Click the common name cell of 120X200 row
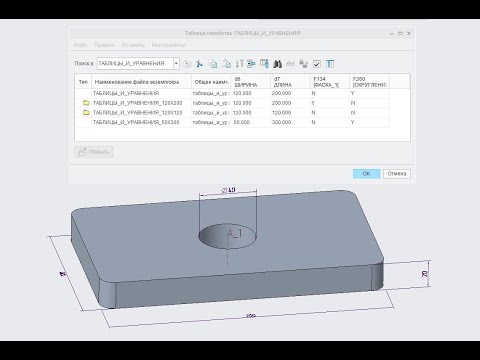The height and width of the screenshot is (360, 480). click(211, 103)
